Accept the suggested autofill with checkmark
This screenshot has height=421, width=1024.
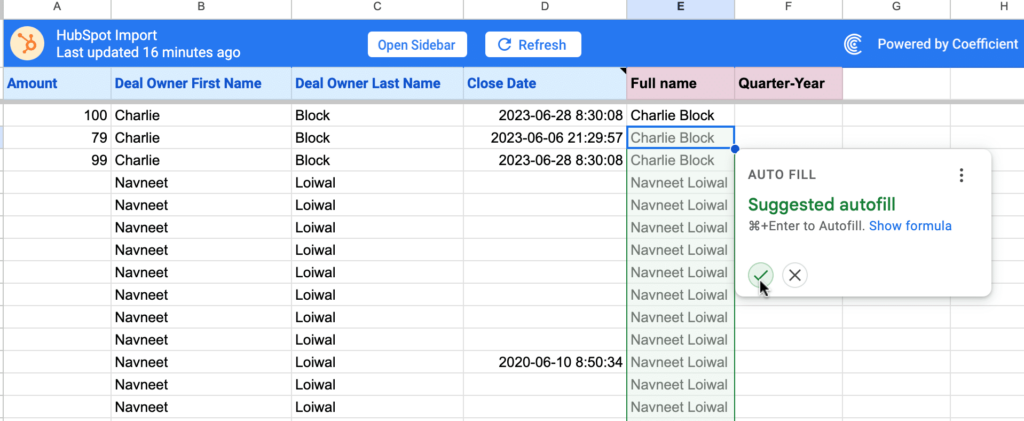[761, 275]
